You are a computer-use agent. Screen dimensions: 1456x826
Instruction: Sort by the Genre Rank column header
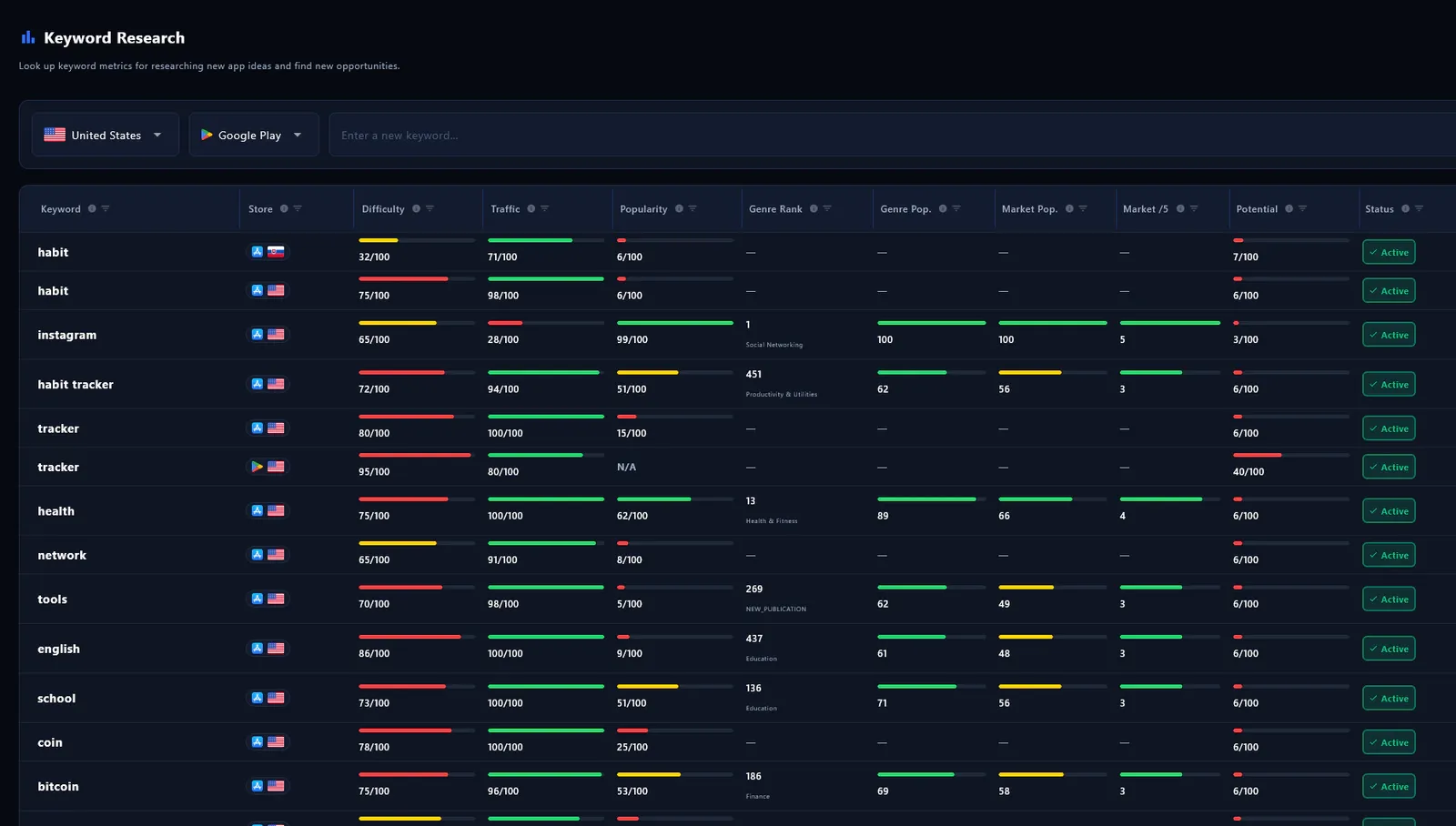(775, 209)
